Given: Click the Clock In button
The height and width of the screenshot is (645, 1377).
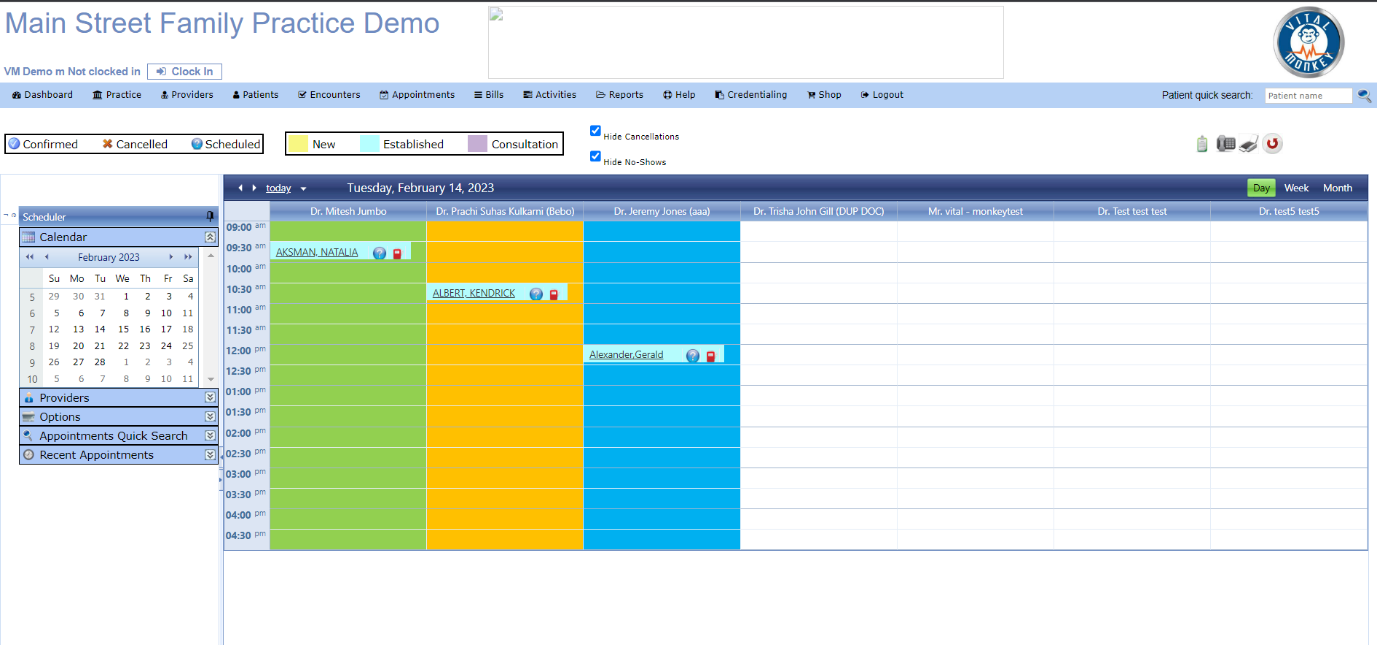Looking at the screenshot, I should pos(184,71).
